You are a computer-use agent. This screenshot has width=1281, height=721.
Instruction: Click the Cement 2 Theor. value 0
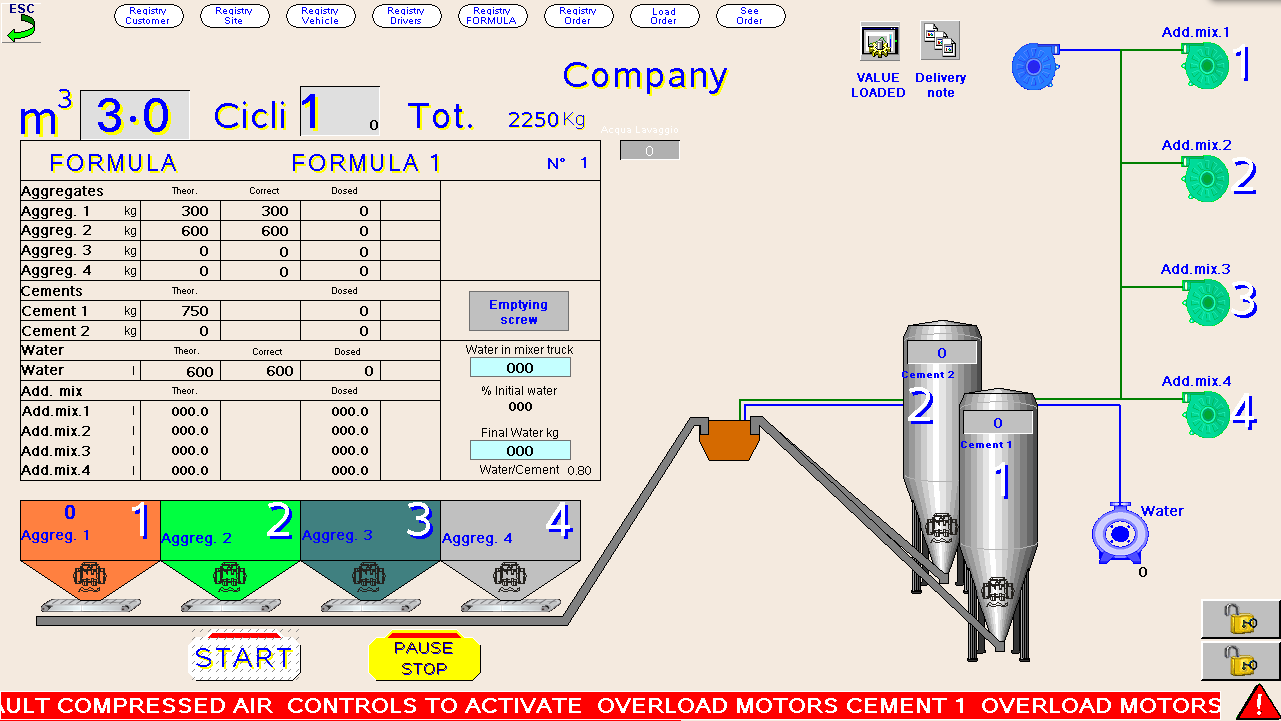[x=204, y=331]
